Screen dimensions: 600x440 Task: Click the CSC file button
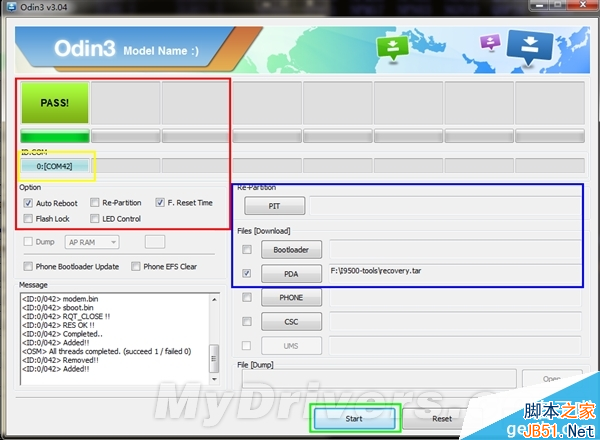coord(291,321)
